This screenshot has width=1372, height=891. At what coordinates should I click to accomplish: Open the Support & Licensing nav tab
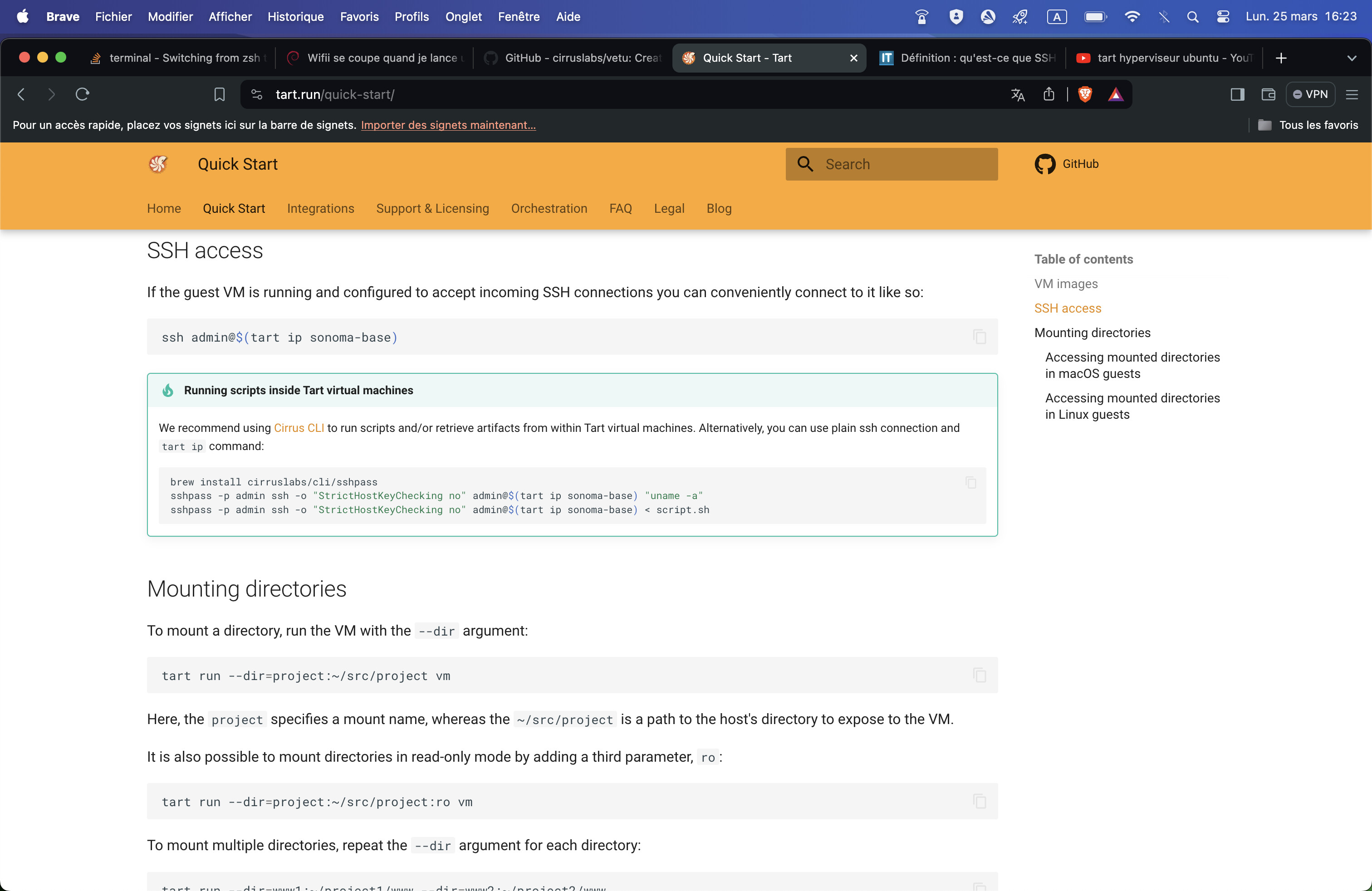[x=432, y=209]
